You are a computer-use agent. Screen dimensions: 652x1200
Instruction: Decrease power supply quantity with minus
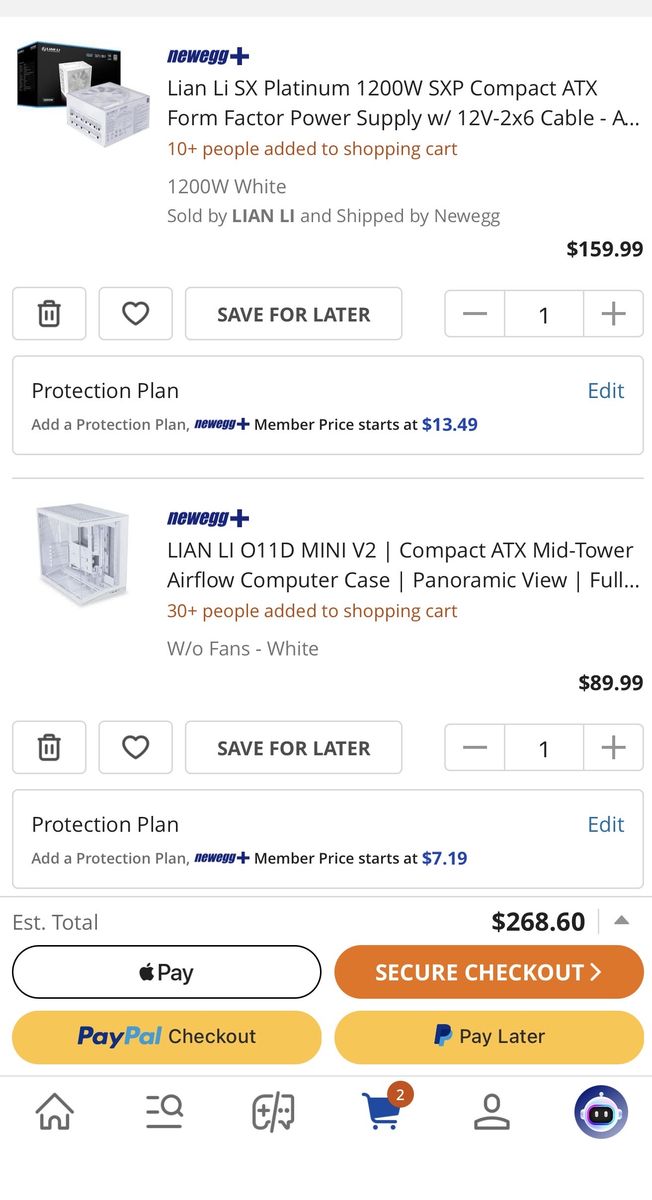click(475, 314)
